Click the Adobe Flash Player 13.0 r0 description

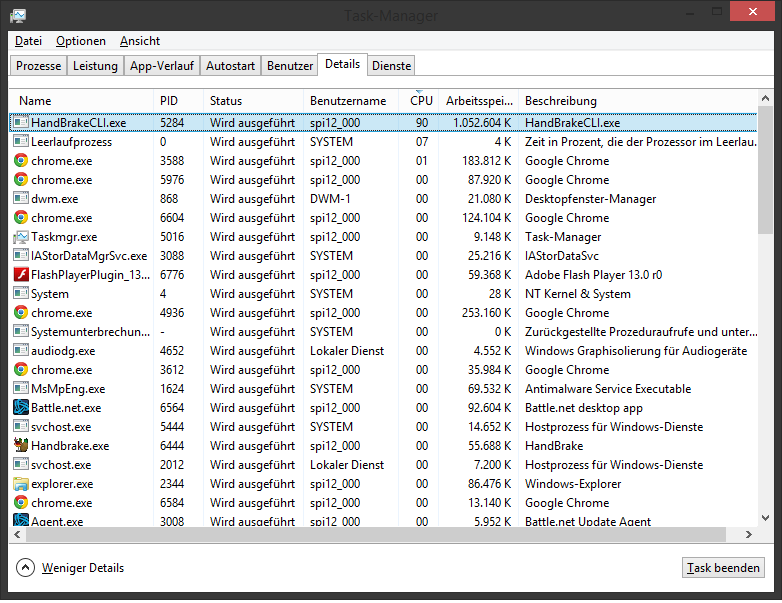click(x=593, y=275)
